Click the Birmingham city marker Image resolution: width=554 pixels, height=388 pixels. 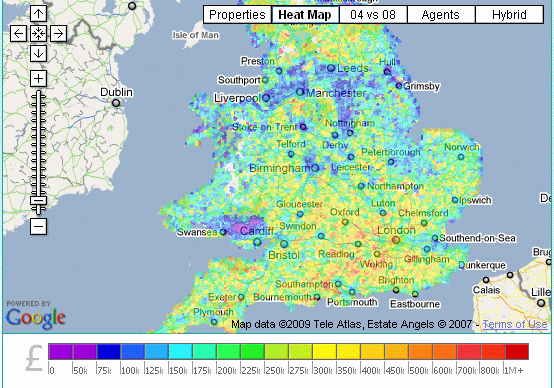315,168
